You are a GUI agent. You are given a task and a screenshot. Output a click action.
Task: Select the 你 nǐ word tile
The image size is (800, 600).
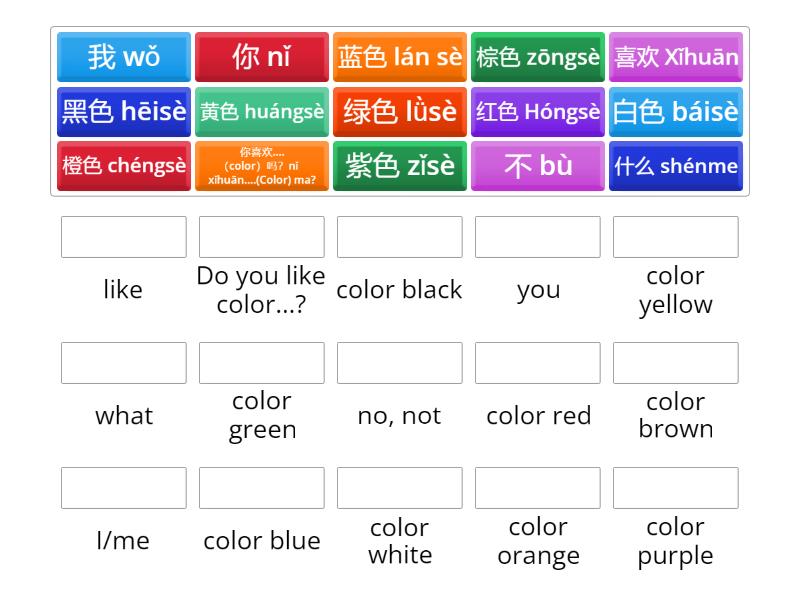click(x=262, y=58)
